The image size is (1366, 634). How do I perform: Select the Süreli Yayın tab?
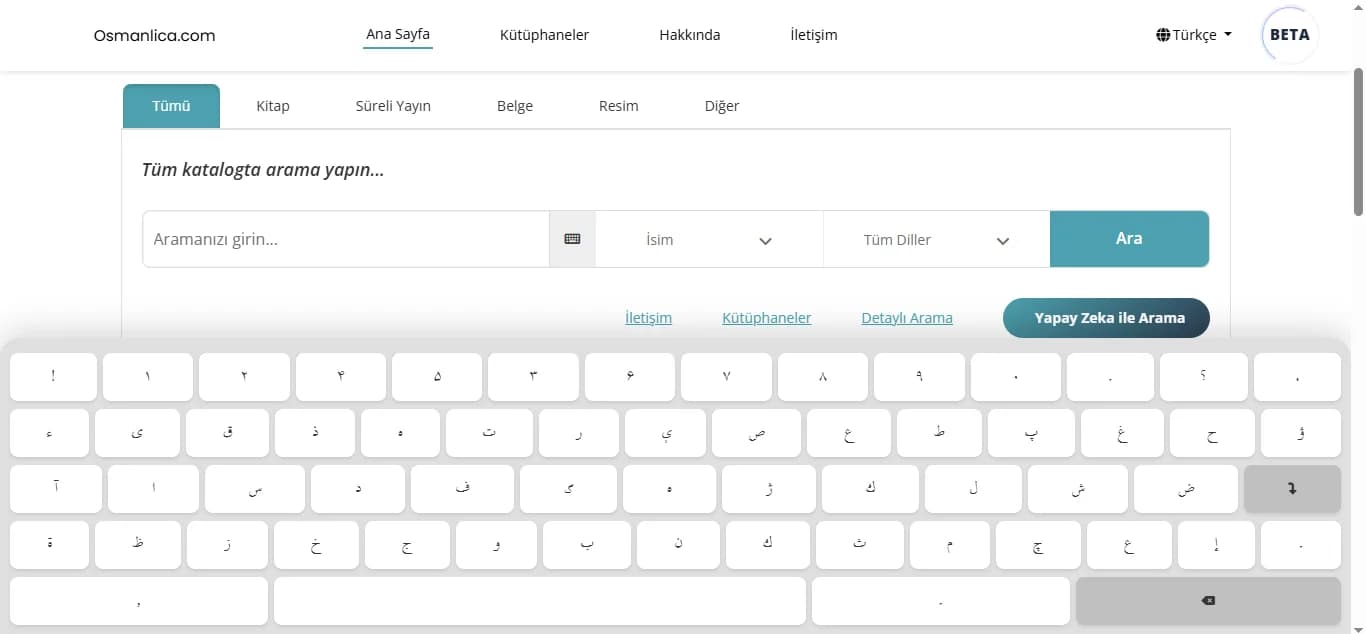(393, 106)
